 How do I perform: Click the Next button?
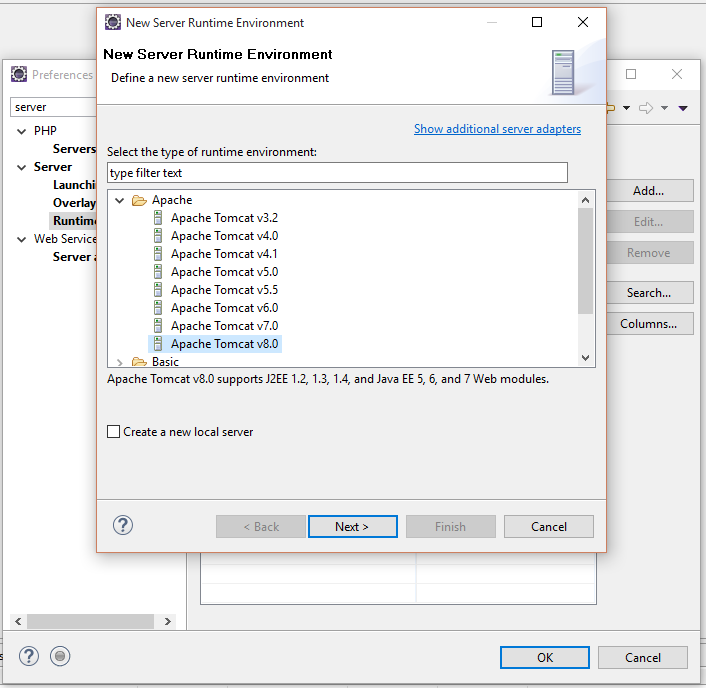pyautogui.click(x=353, y=526)
